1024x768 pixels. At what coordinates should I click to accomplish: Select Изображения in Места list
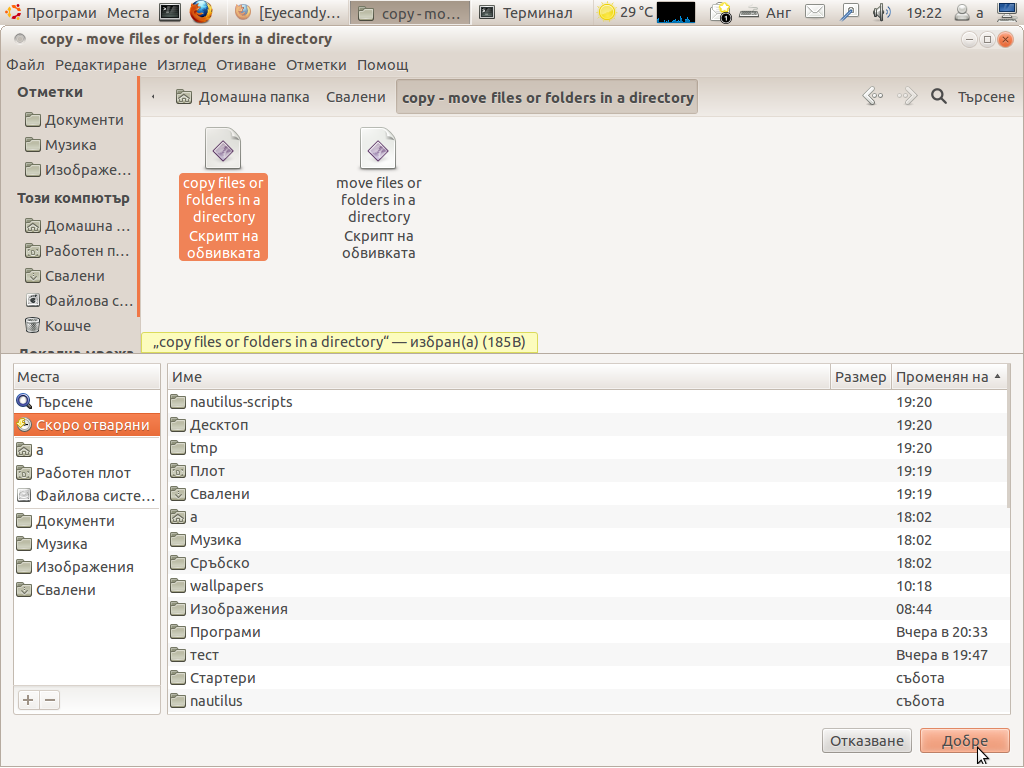click(87, 567)
